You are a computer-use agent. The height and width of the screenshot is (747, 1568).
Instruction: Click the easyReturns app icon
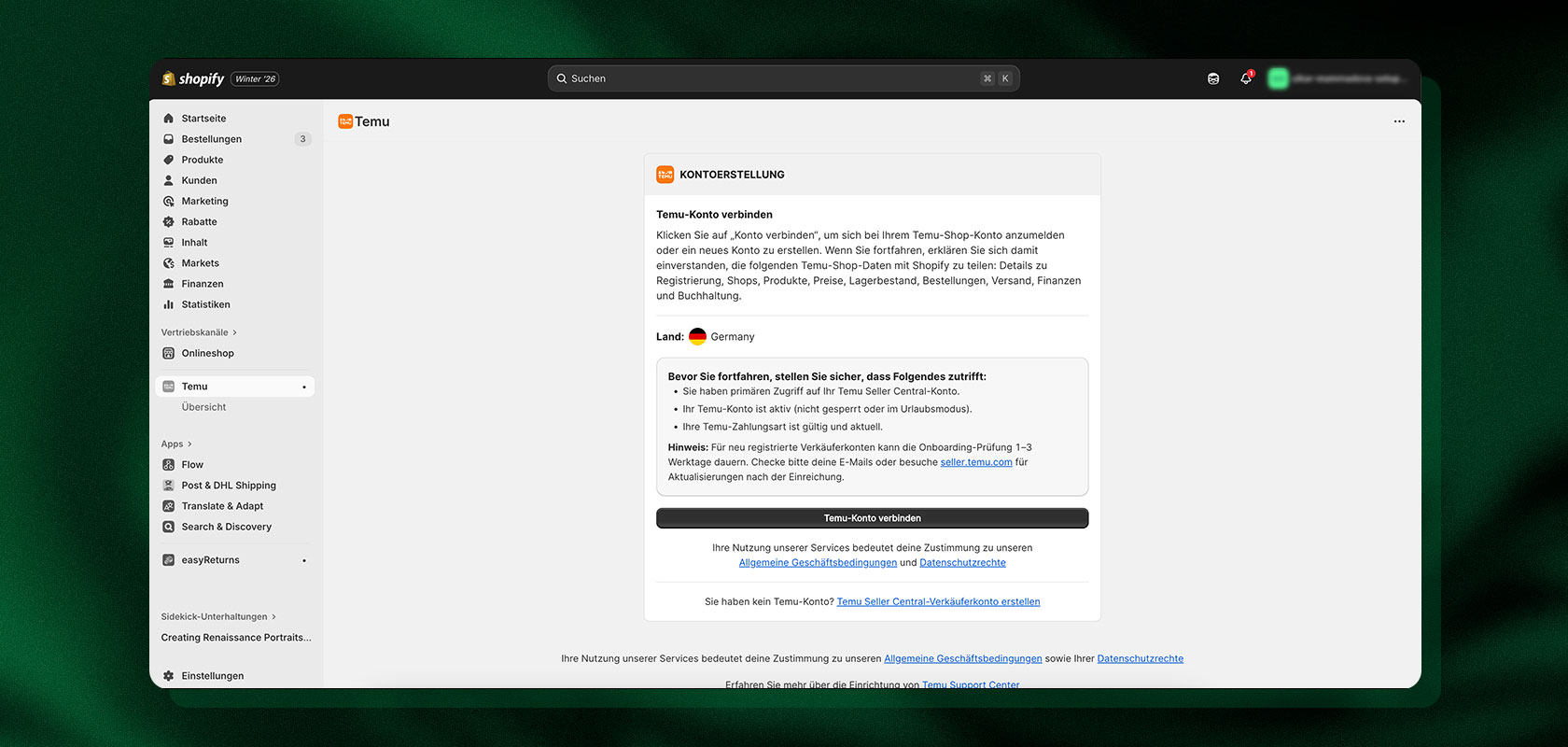169,560
